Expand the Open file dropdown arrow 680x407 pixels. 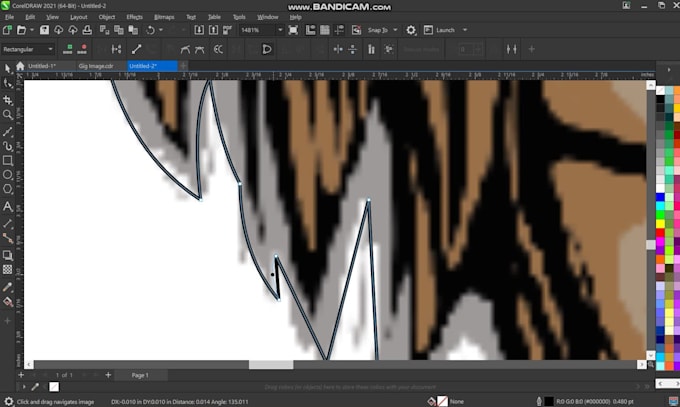[x=32, y=30]
